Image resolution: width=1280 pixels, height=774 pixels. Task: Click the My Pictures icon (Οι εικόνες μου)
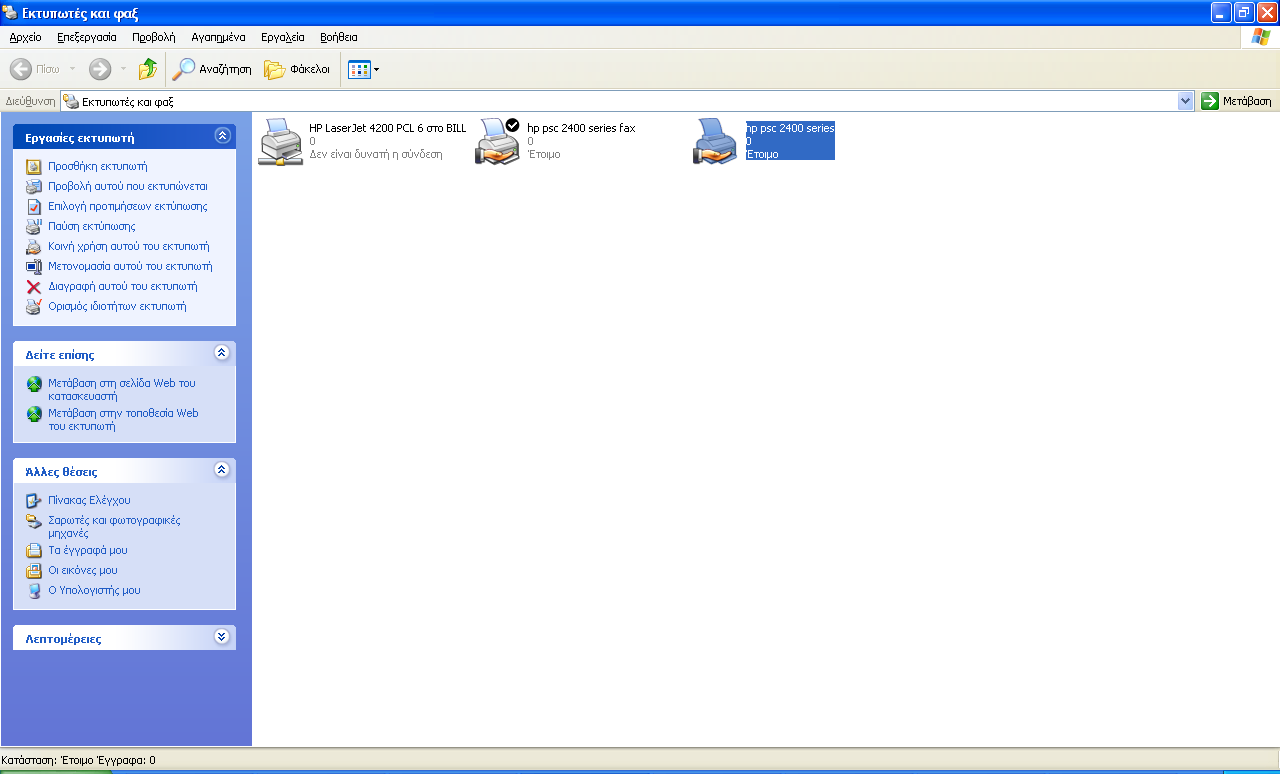pyautogui.click(x=34, y=570)
